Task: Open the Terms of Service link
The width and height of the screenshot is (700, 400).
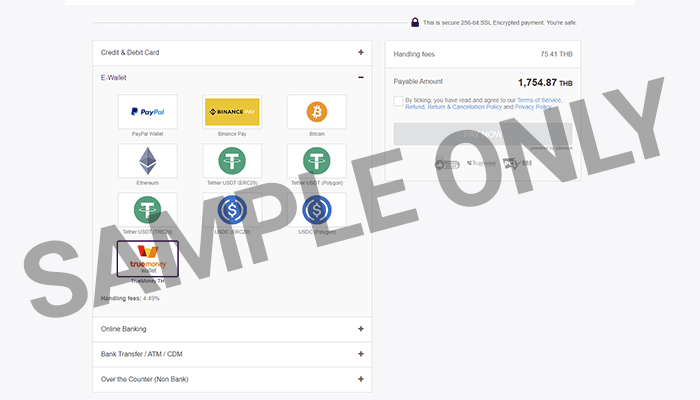Action: (x=538, y=100)
